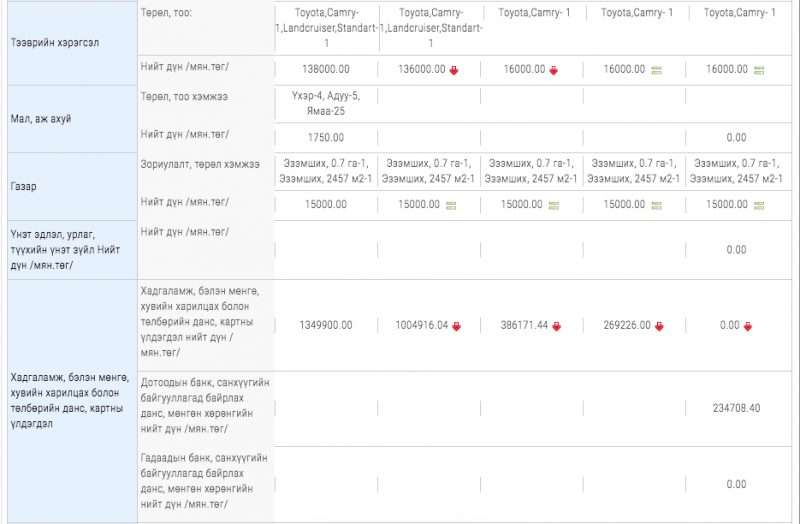
Task: Click the Газар category label
Action: click(25, 187)
